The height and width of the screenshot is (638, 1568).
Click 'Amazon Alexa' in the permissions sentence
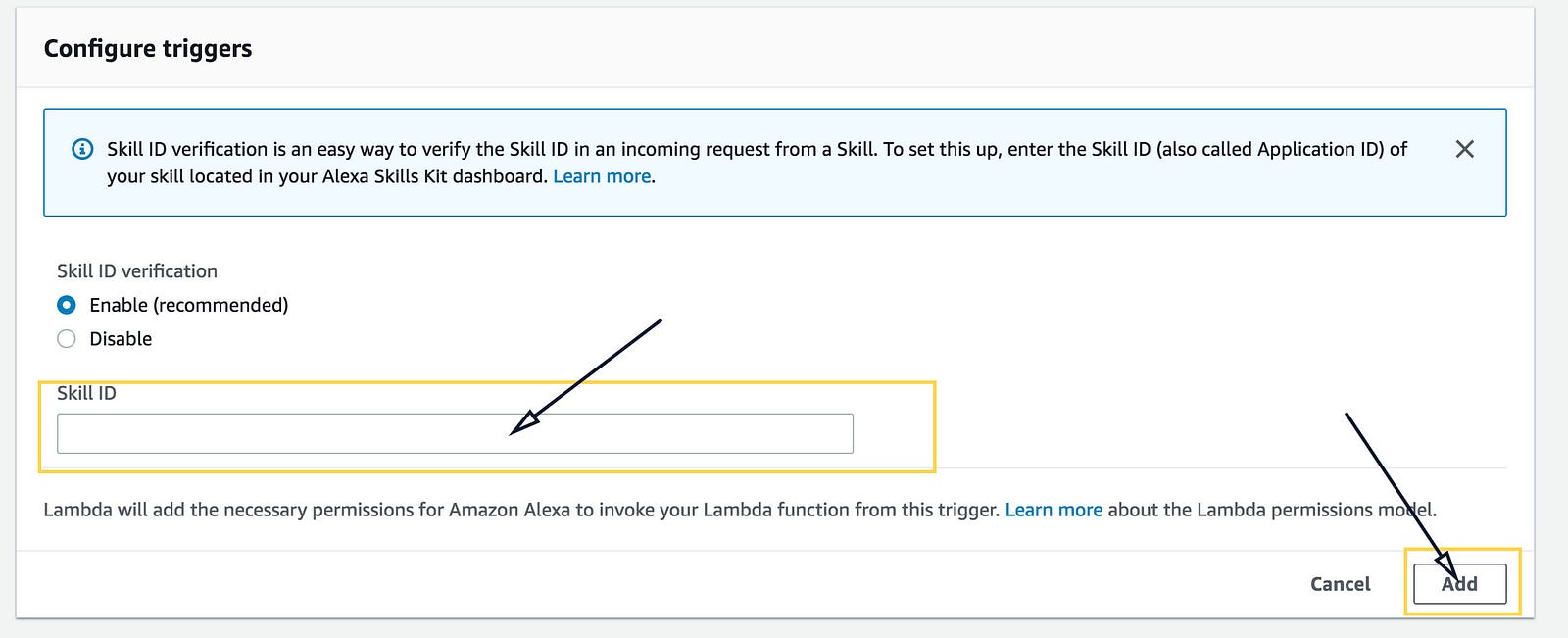(510, 510)
